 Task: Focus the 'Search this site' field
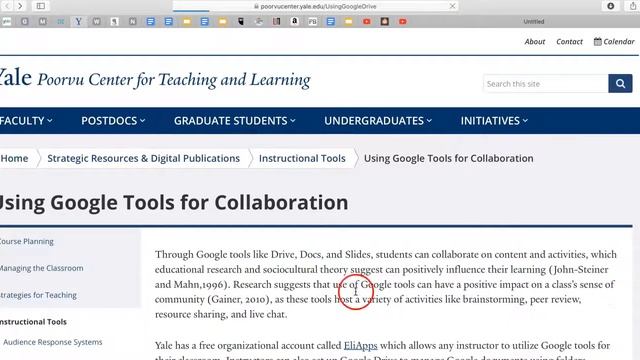point(545,84)
